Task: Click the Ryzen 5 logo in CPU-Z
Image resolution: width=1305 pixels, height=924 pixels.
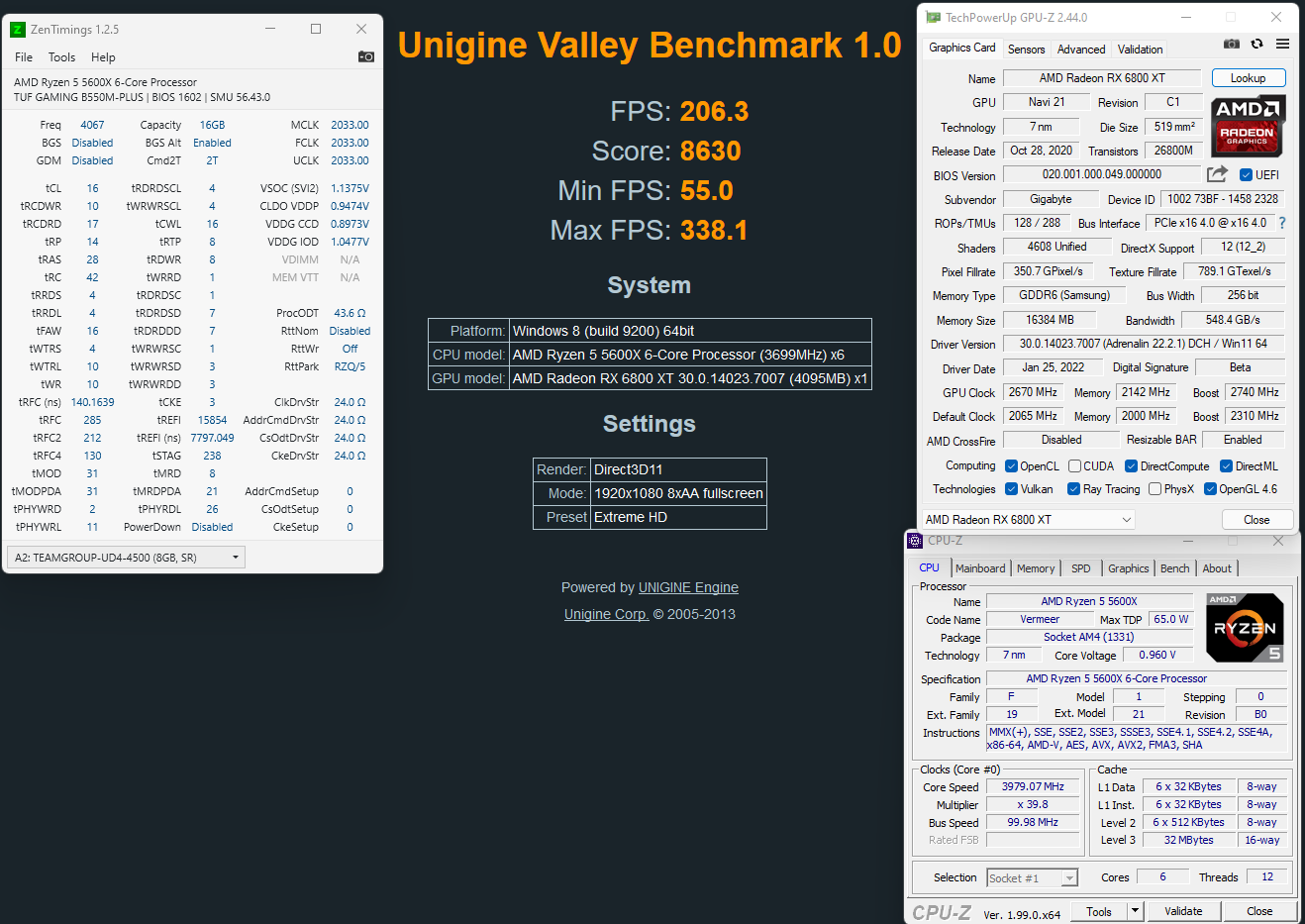Action: [x=1245, y=628]
